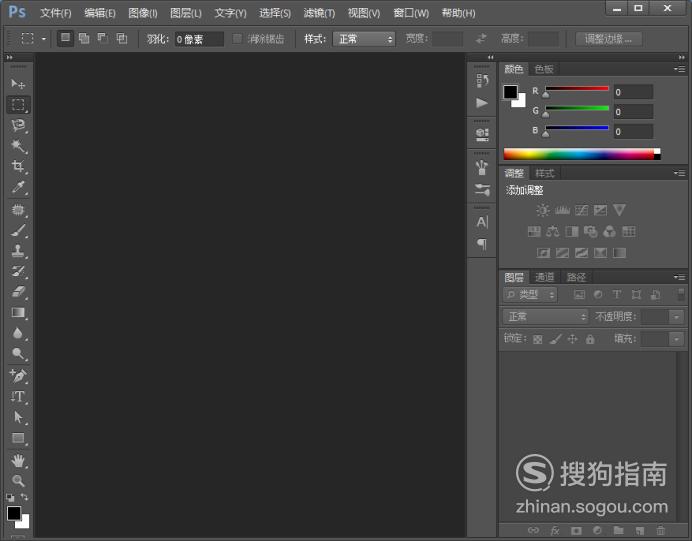The image size is (692, 541).
Task: Open the Color panel flyout menu
Action: point(680,69)
